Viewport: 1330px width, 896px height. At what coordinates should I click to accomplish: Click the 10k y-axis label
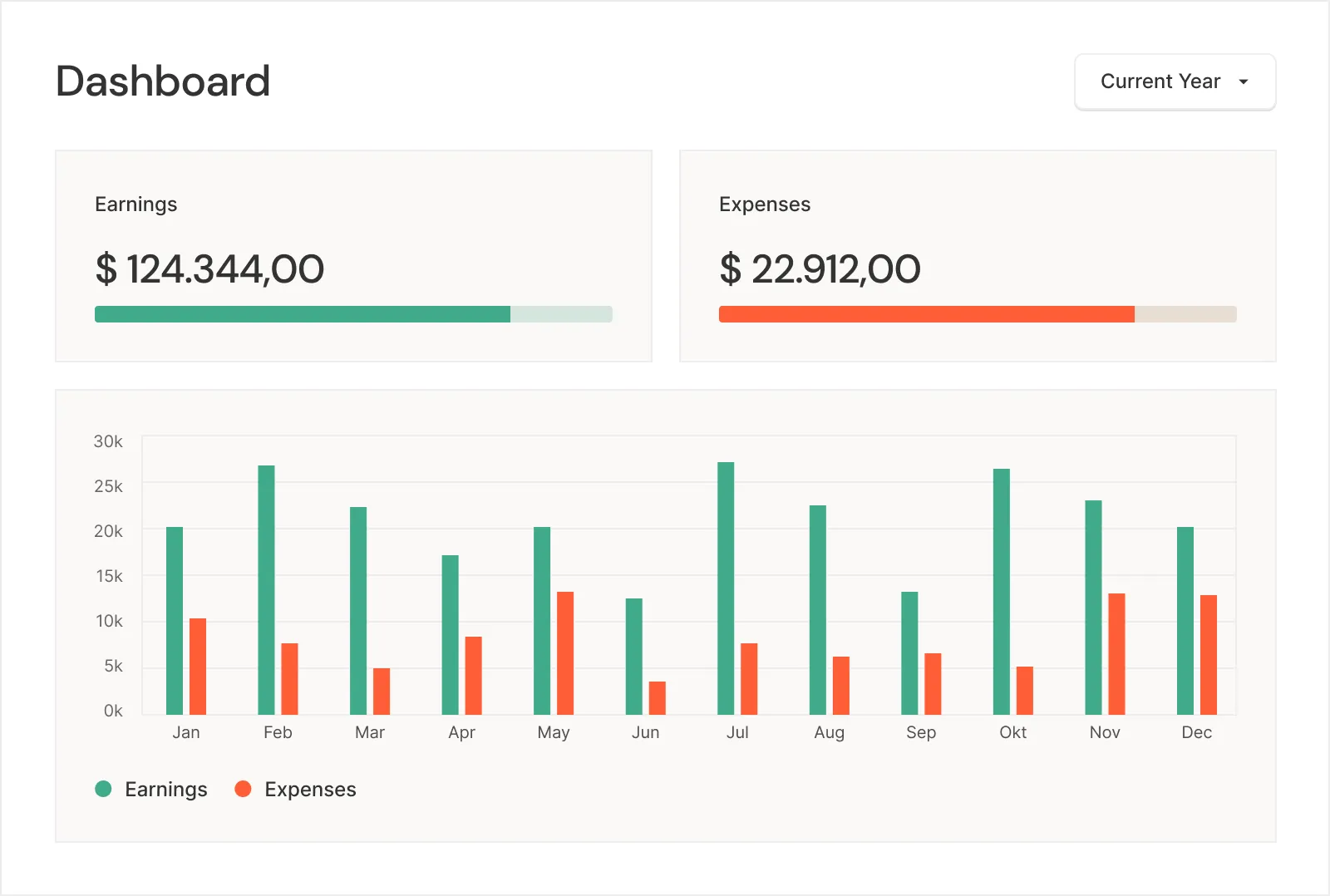pyautogui.click(x=109, y=621)
